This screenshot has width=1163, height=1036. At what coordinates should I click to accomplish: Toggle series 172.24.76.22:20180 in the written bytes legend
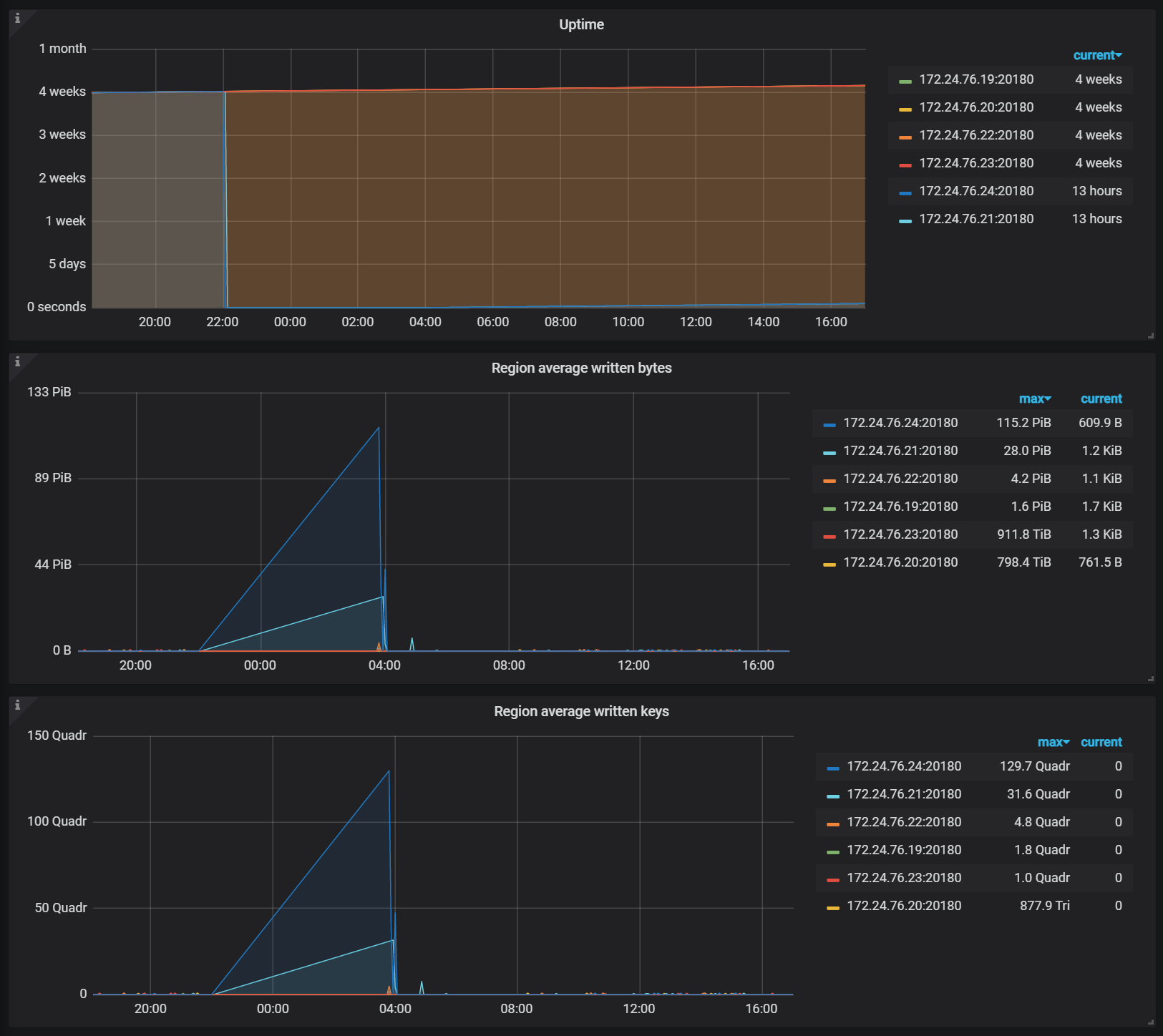point(900,479)
